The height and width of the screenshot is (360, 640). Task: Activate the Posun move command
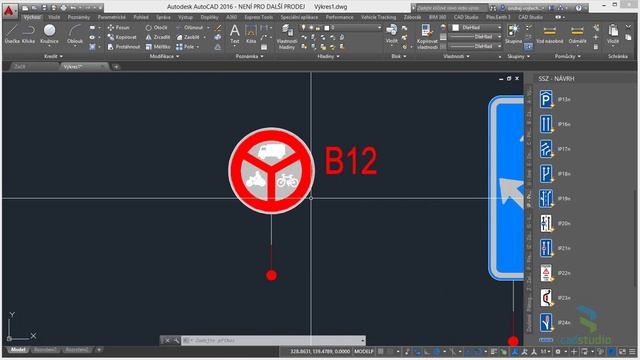tap(118, 28)
